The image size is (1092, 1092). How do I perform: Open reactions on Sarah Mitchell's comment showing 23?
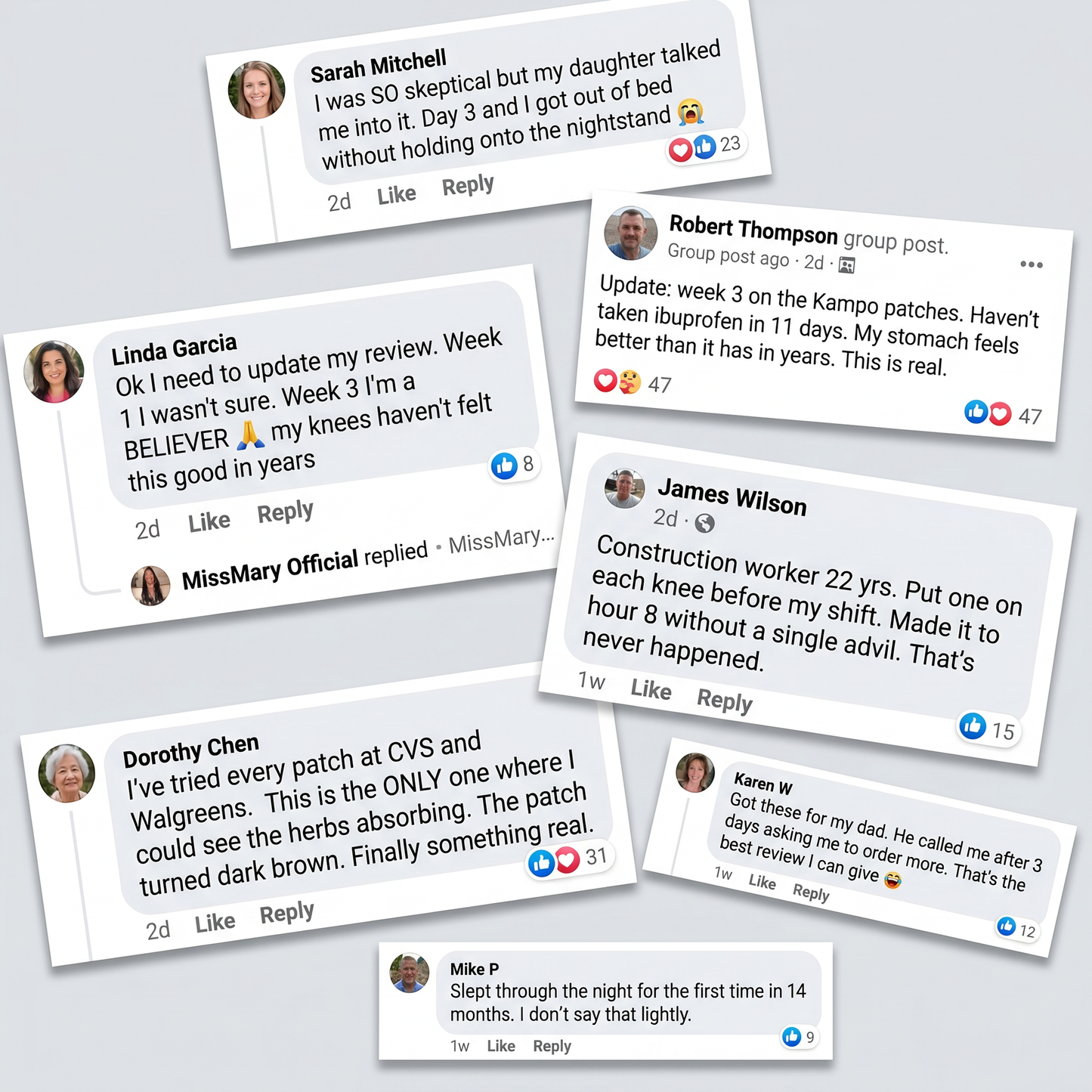click(706, 147)
